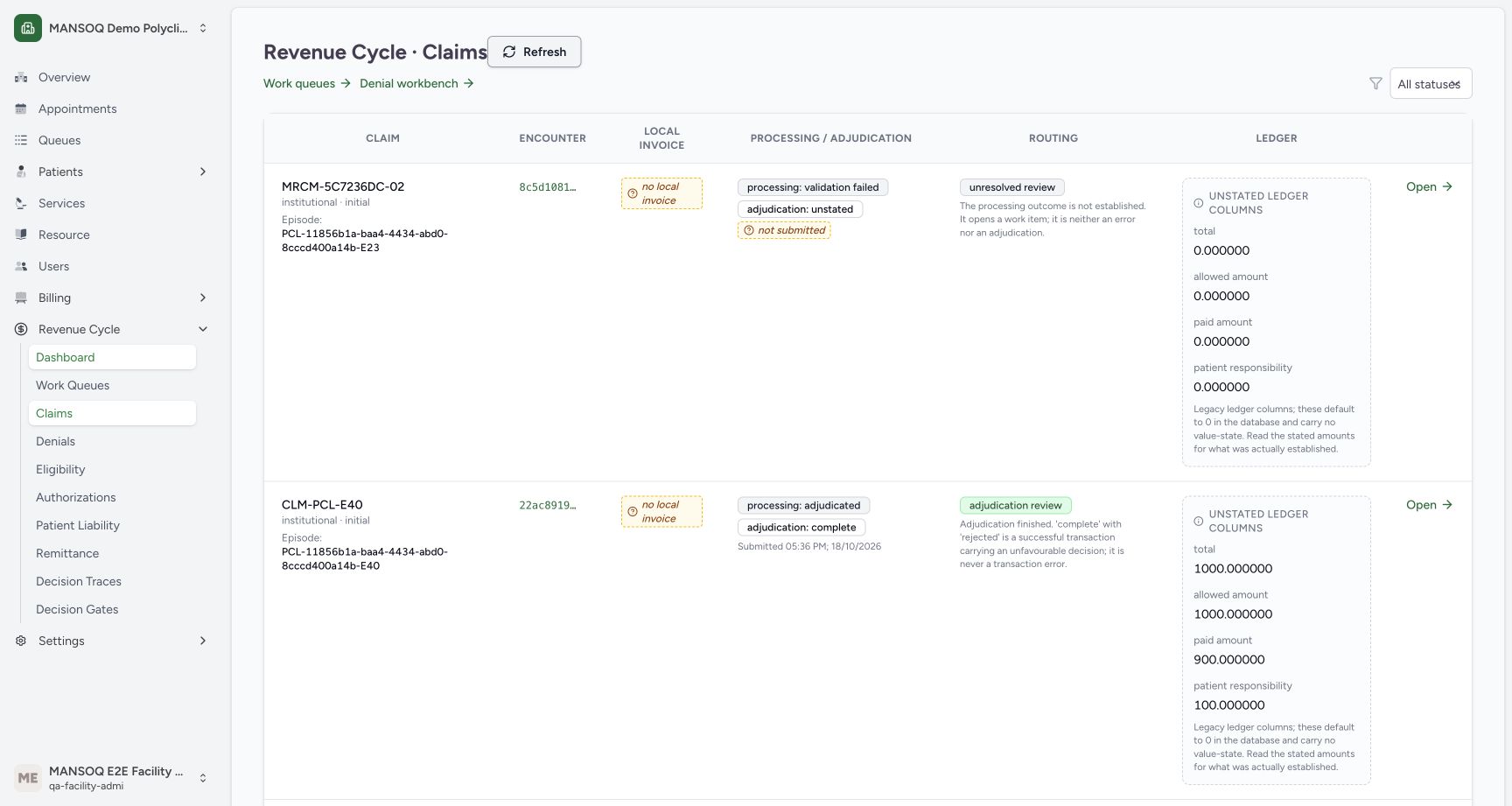Viewport: 1512px width, 806px height.
Task: Click the Users sidebar icon
Action: click(x=21, y=266)
